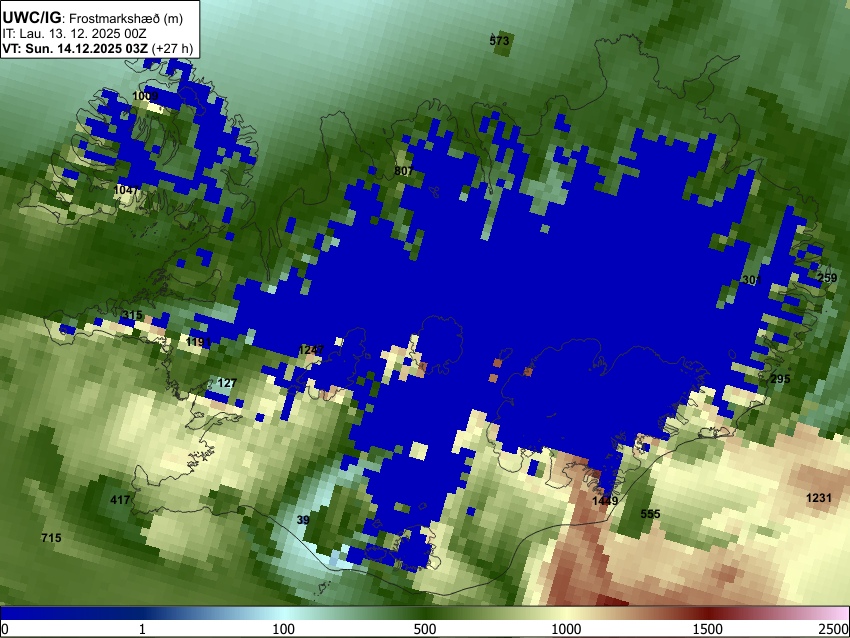This screenshot has height=638, width=850.
Task: Select the 1009 map value label
Action: [145, 96]
